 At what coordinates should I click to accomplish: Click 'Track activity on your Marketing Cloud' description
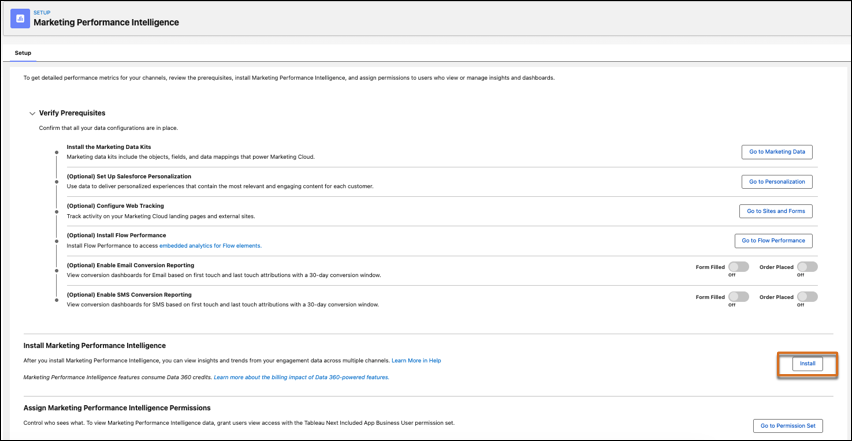pyautogui.click(x=161, y=216)
